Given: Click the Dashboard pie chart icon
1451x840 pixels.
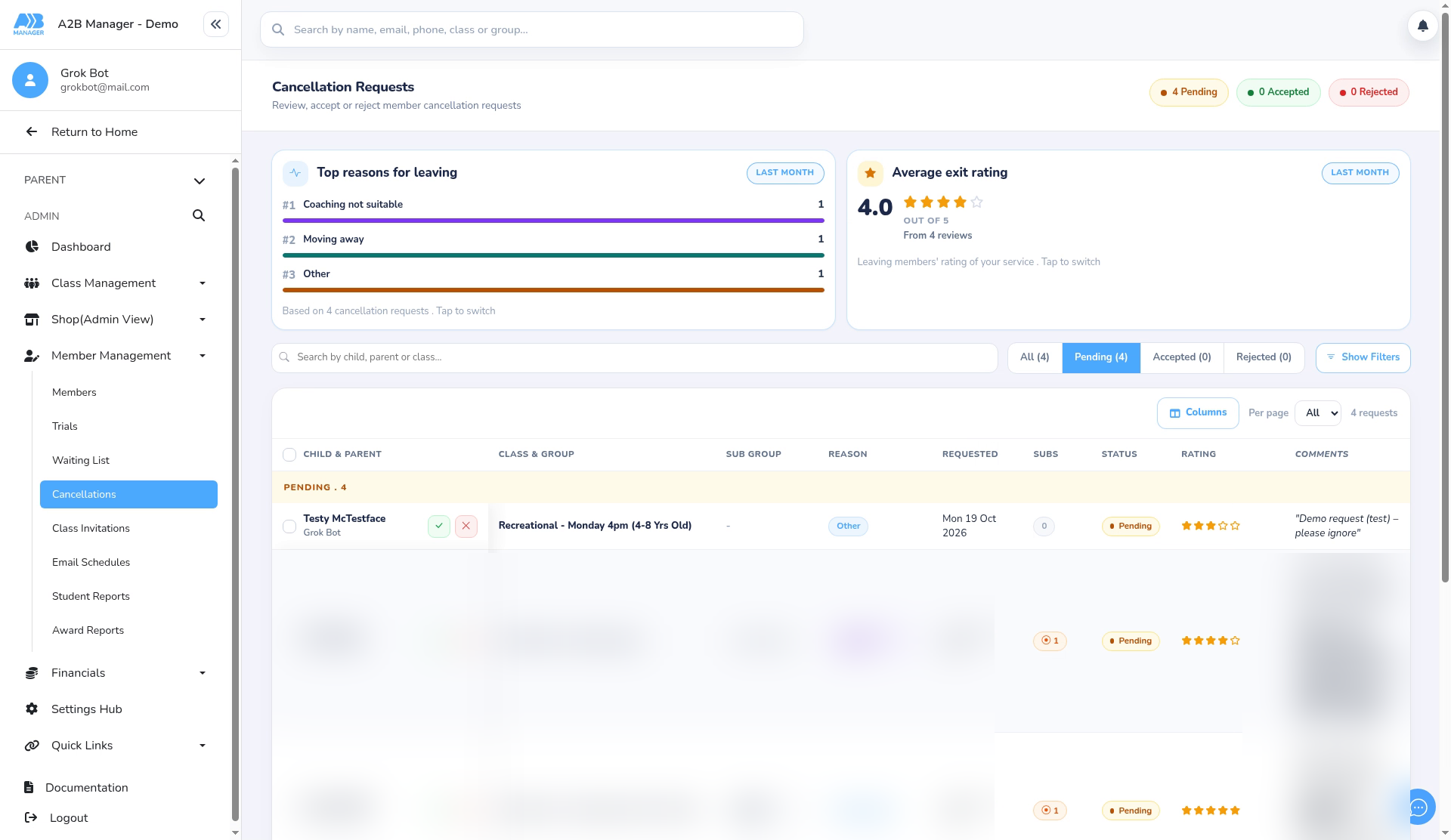Looking at the screenshot, I should coord(32,247).
